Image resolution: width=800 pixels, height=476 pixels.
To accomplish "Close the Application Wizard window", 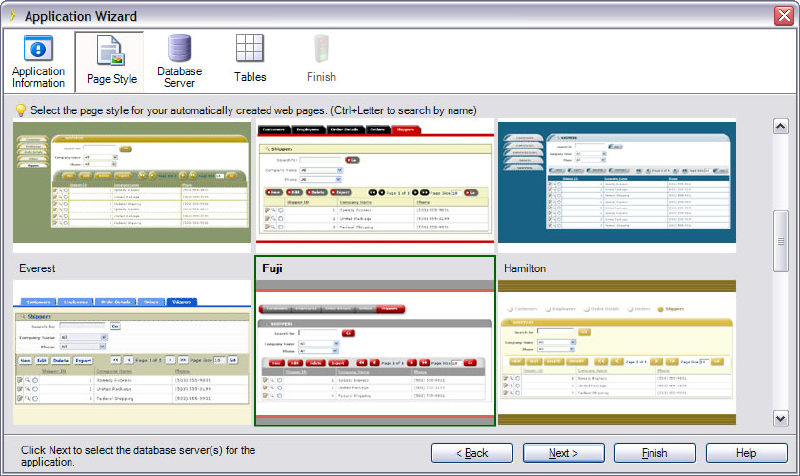I will (x=784, y=16).
